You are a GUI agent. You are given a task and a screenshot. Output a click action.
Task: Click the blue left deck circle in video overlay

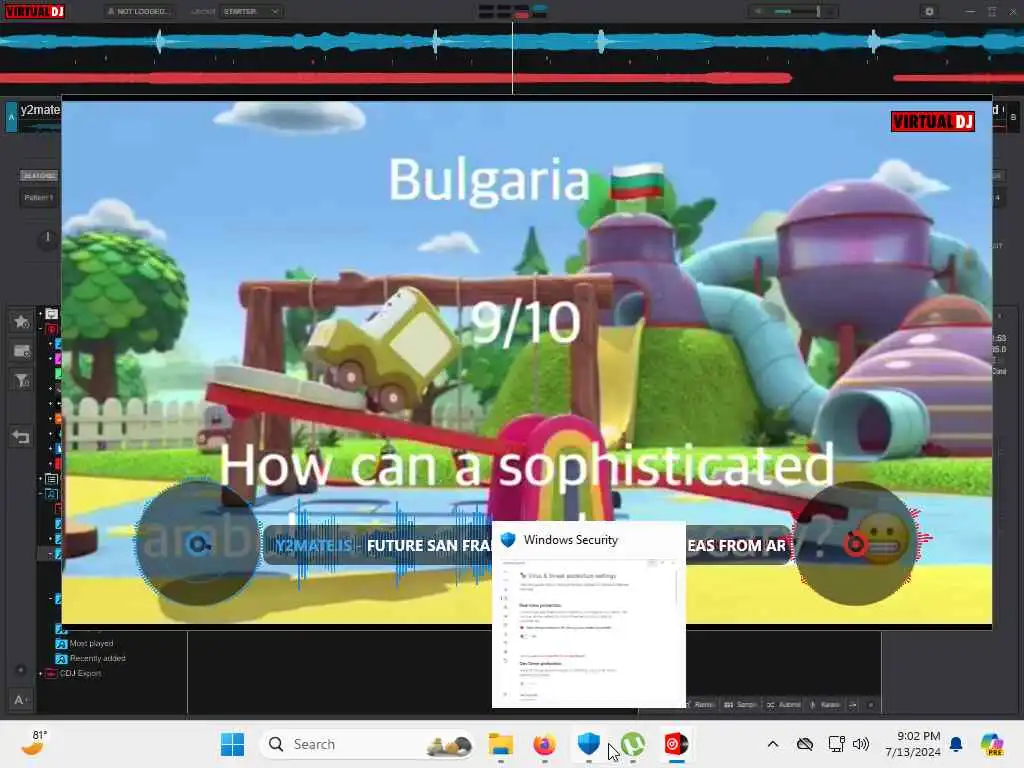coord(198,543)
